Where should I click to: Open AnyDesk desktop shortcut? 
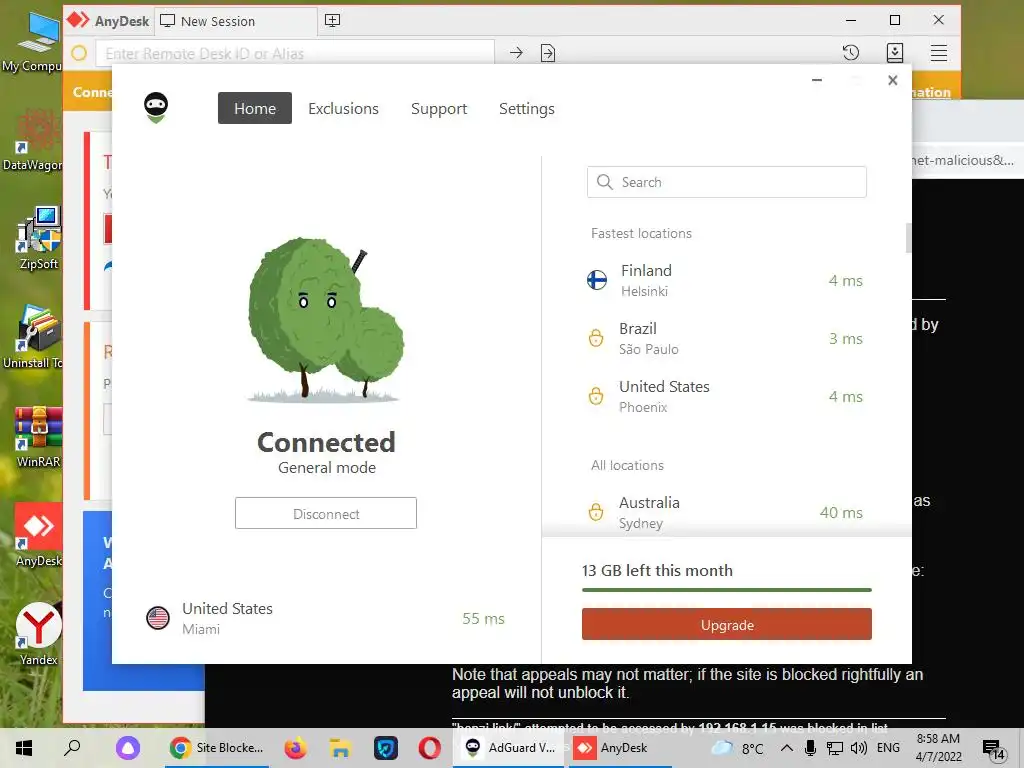[39, 536]
